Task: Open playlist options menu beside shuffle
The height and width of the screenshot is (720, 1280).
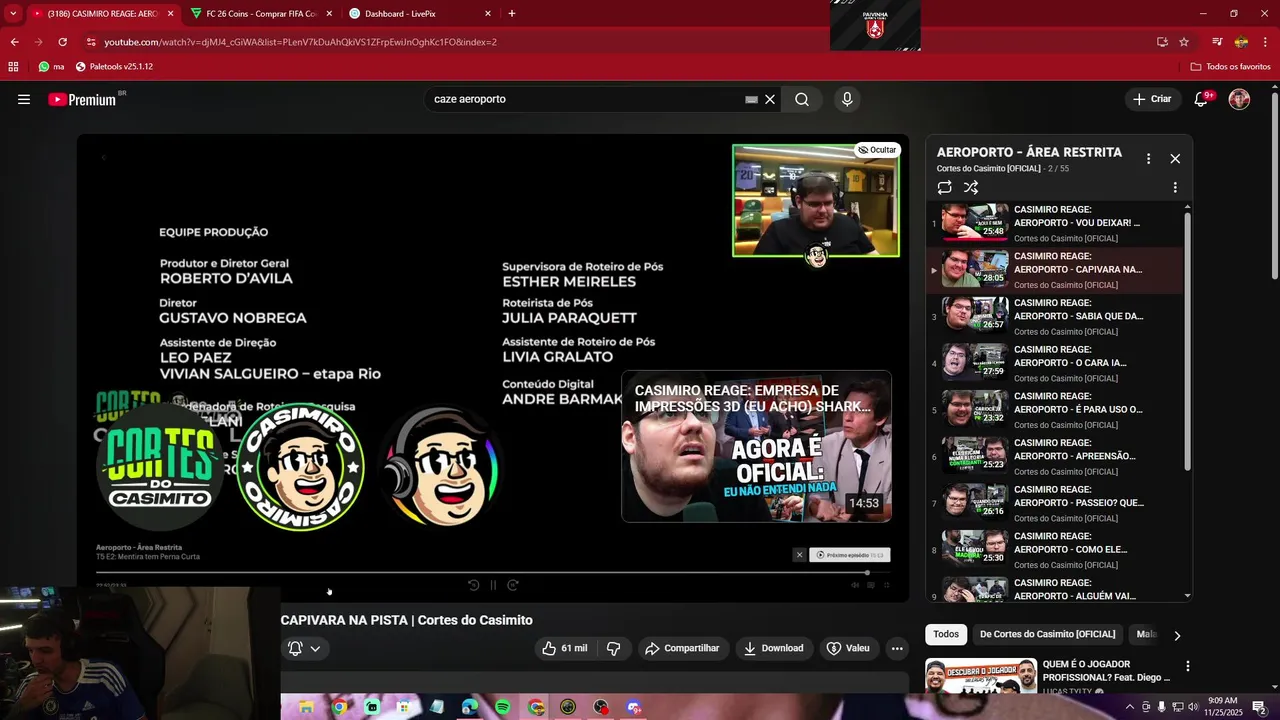Action: pos(1175,187)
